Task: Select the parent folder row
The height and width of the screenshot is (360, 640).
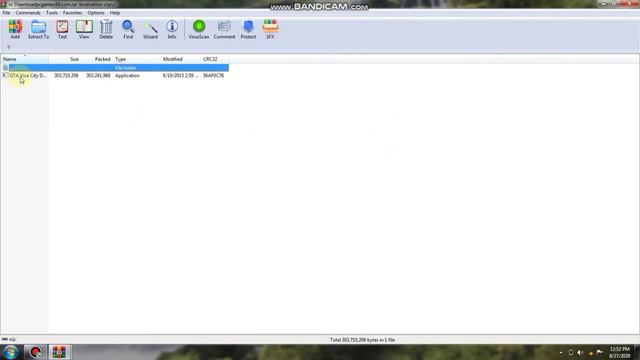Action: tap(115, 67)
